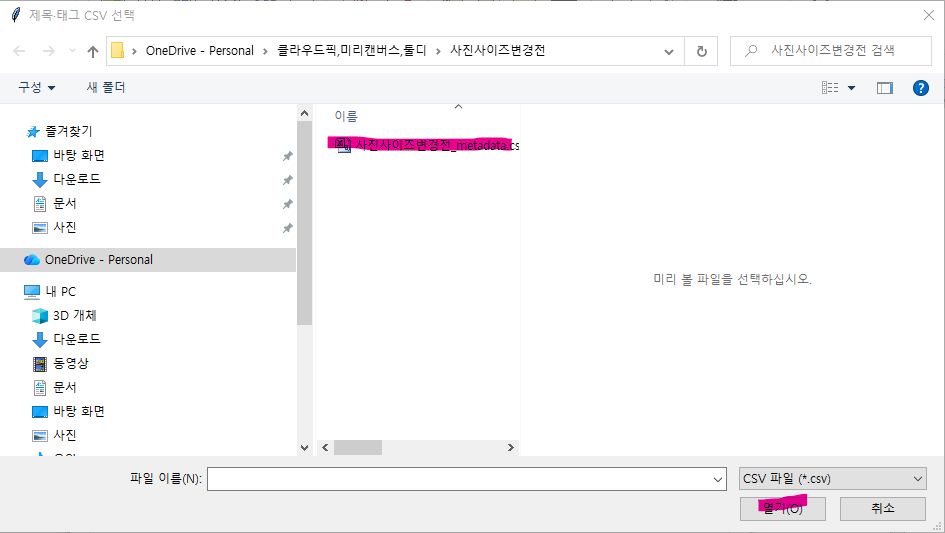The image size is (945, 533).
Task: Select 즐겨찾기 in navigation pane
Action: [68, 131]
